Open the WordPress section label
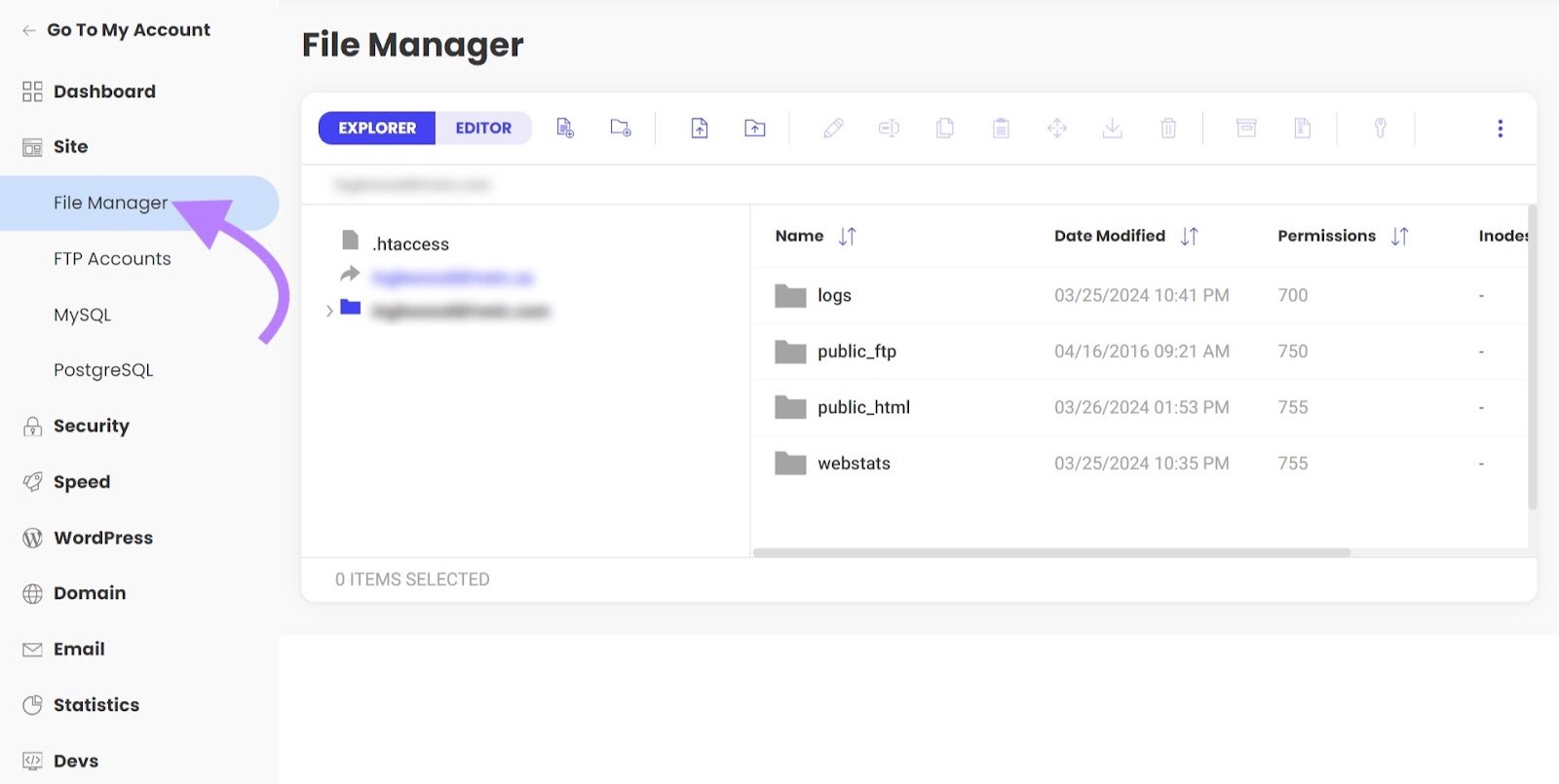This screenshot has width=1559, height=784. [103, 538]
